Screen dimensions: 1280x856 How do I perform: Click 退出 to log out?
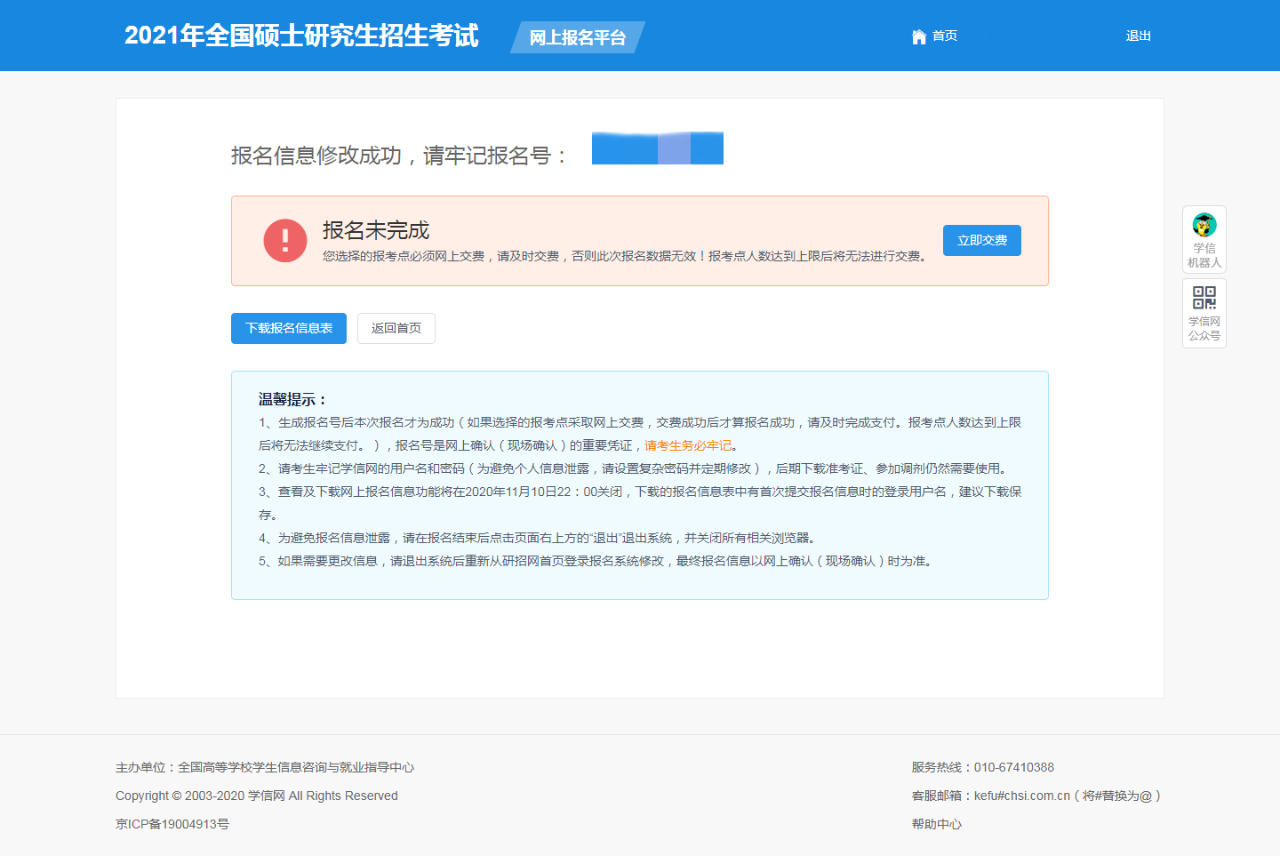1138,35
